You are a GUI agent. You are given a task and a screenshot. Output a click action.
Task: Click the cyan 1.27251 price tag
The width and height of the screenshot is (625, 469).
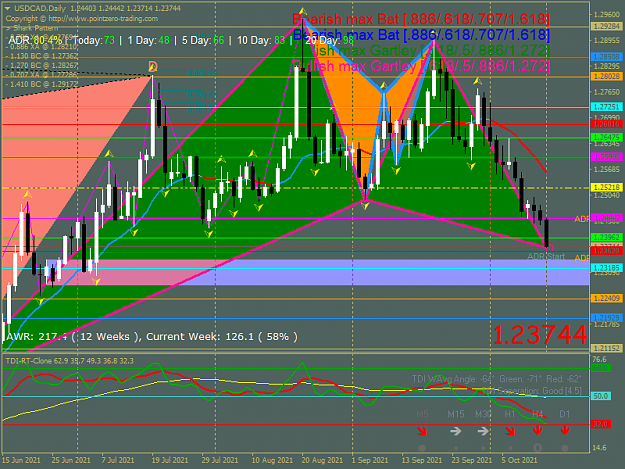pos(606,107)
